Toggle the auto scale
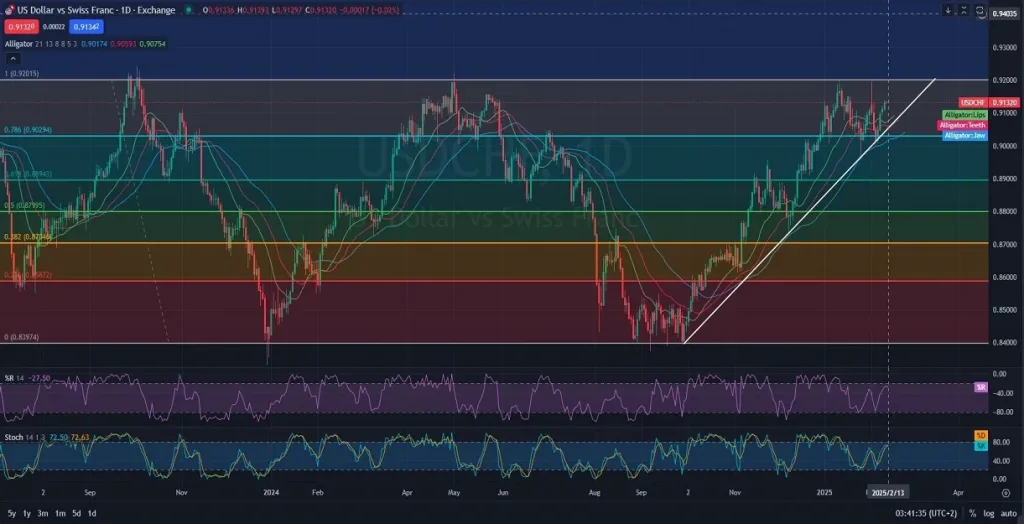This screenshot has width=1024, height=524. pyautogui.click(x=1008, y=514)
